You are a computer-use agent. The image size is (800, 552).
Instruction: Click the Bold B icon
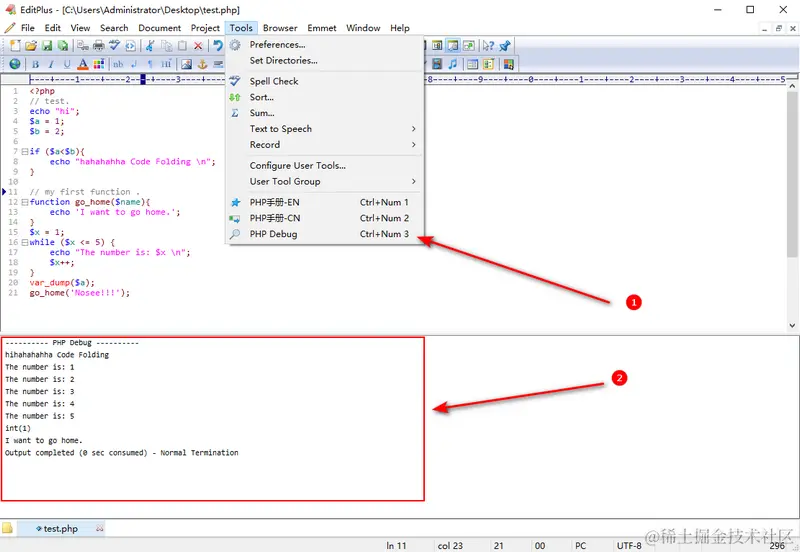click(35, 64)
